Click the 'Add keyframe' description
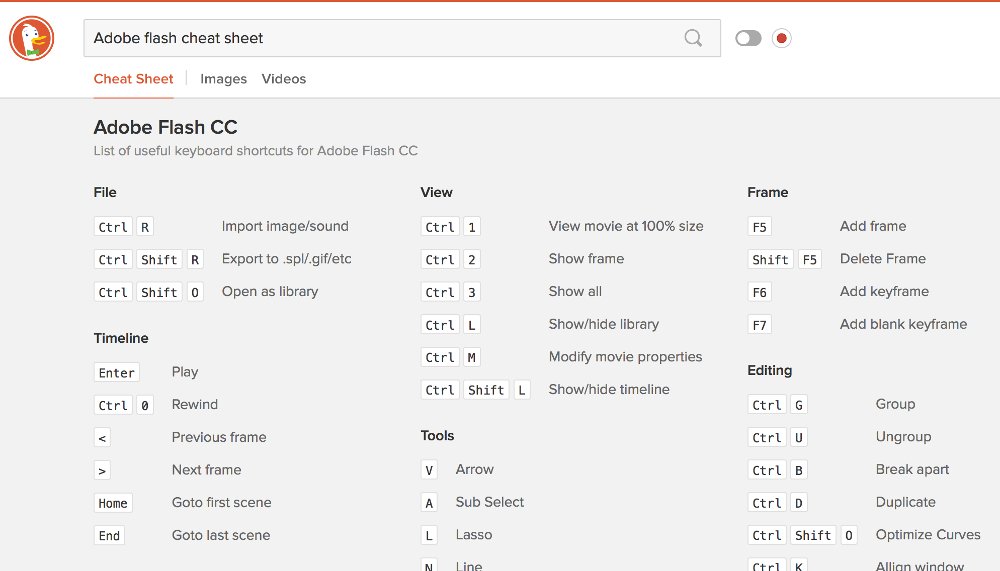Image resolution: width=1000 pixels, height=571 pixels. point(884,292)
